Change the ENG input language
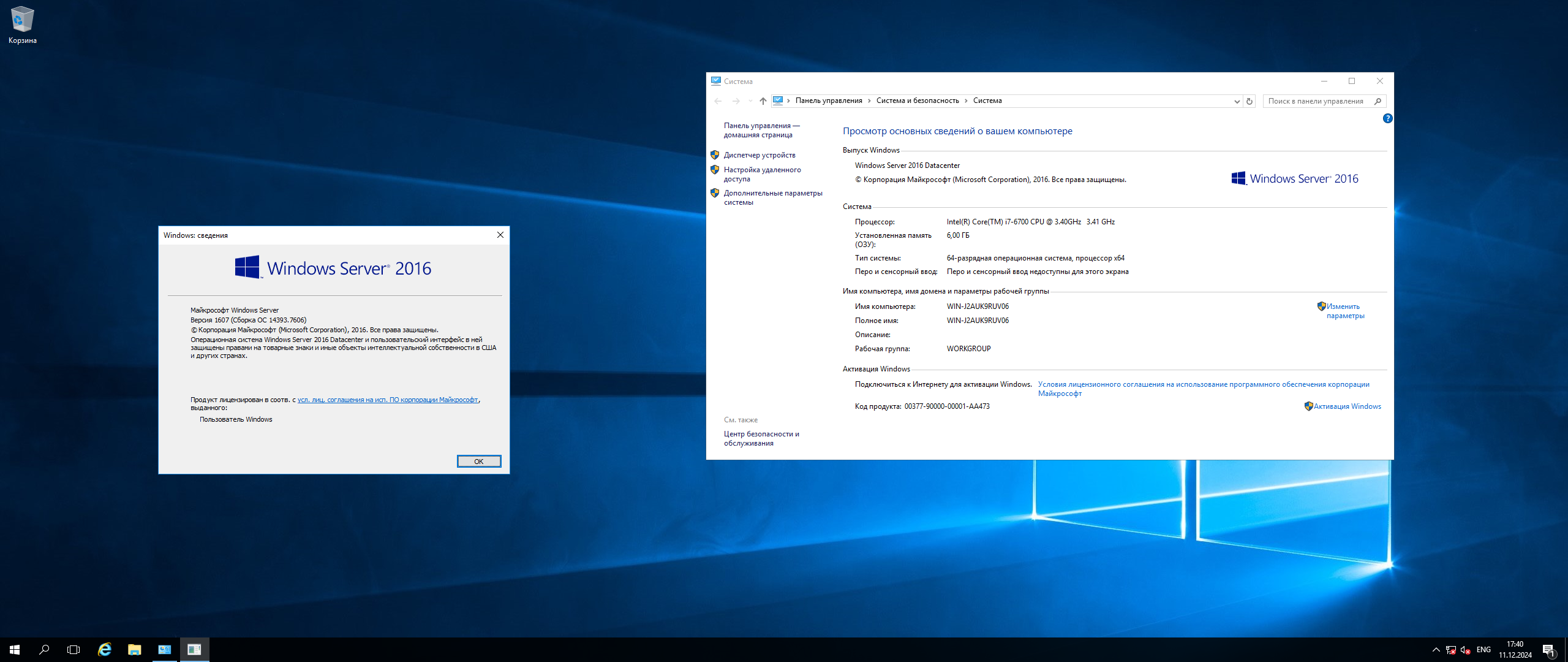The width and height of the screenshot is (1568, 662). (1483, 650)
